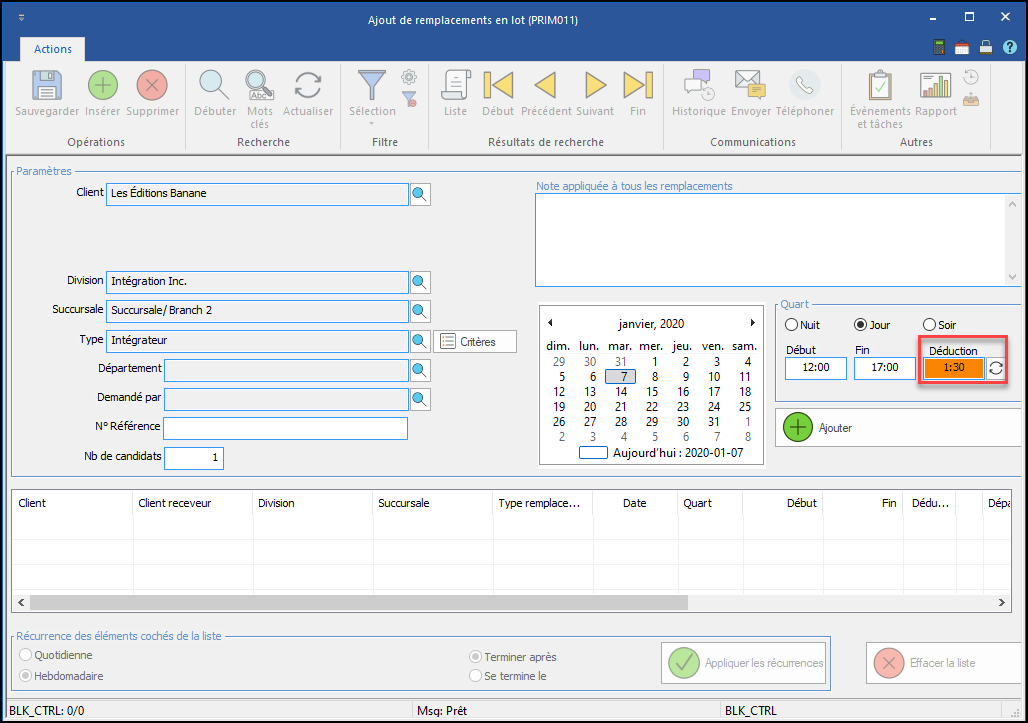Image resolution: width=1028 pixels, height=723 pixels.
Task: Open the Rapport chart icon
Action: pyautogui.click(x=935, y=86)
